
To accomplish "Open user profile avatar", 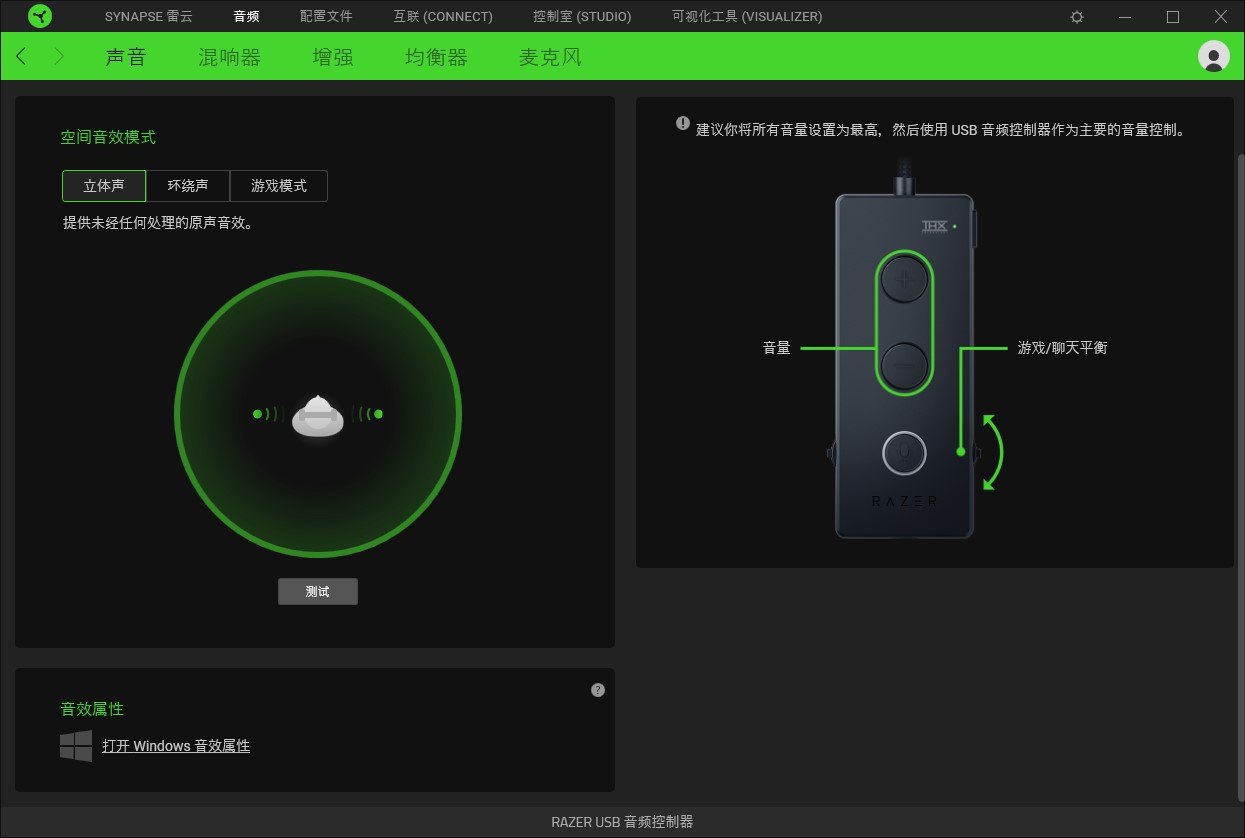I will 1214,56.
